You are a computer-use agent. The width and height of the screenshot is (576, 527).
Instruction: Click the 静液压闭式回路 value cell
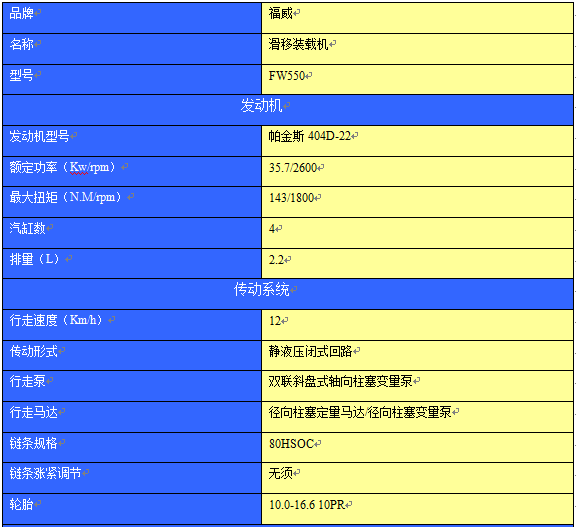tap(417, 355)
